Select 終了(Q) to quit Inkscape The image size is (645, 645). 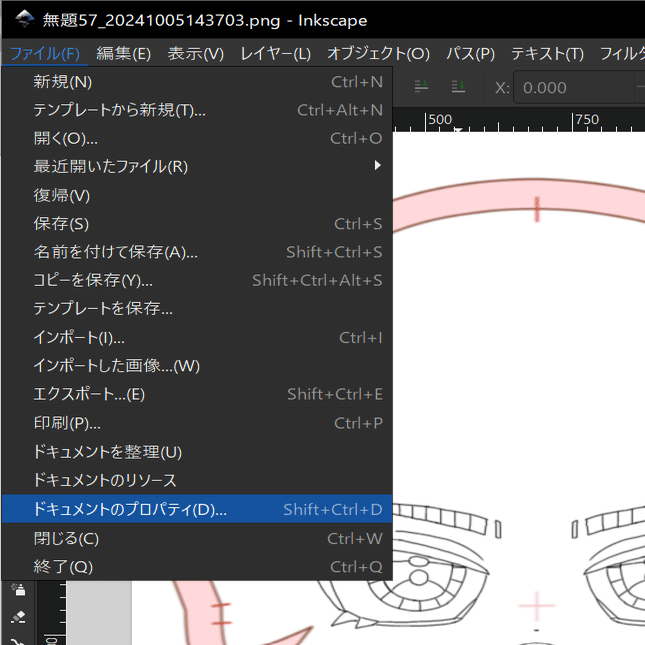point(197,566)
